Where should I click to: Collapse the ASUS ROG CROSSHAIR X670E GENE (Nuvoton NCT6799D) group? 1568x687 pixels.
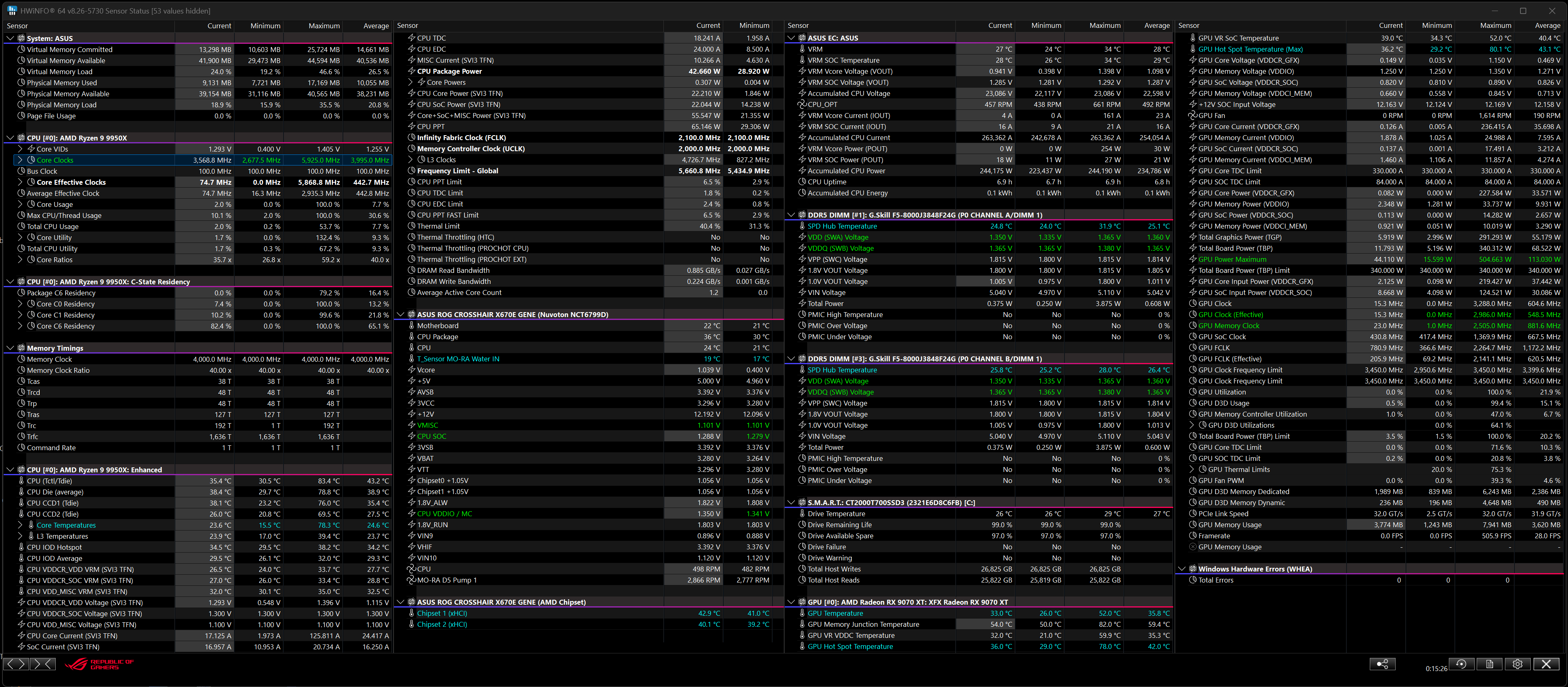click(x=400, y=315)
